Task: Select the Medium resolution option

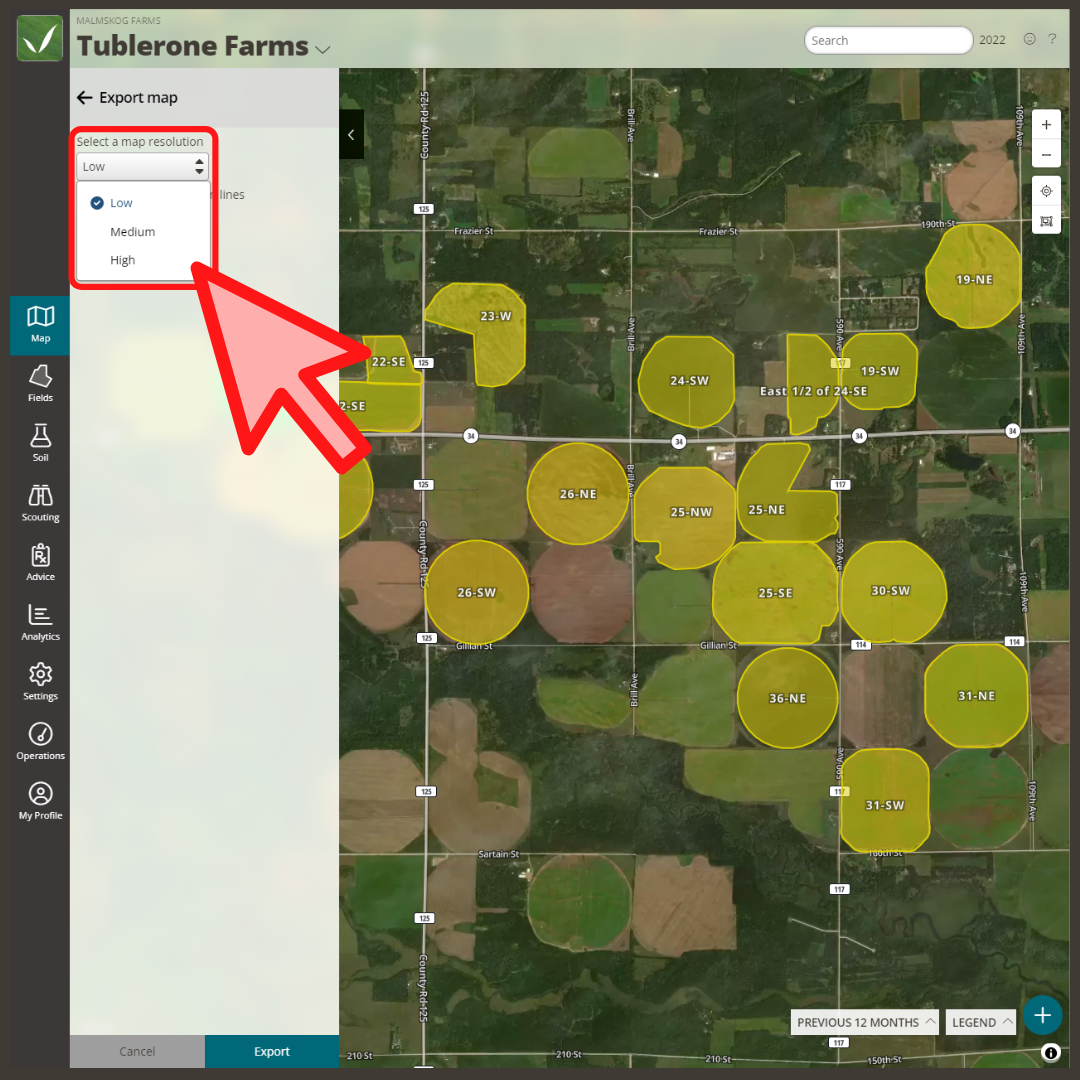Action: coord(143,232)
